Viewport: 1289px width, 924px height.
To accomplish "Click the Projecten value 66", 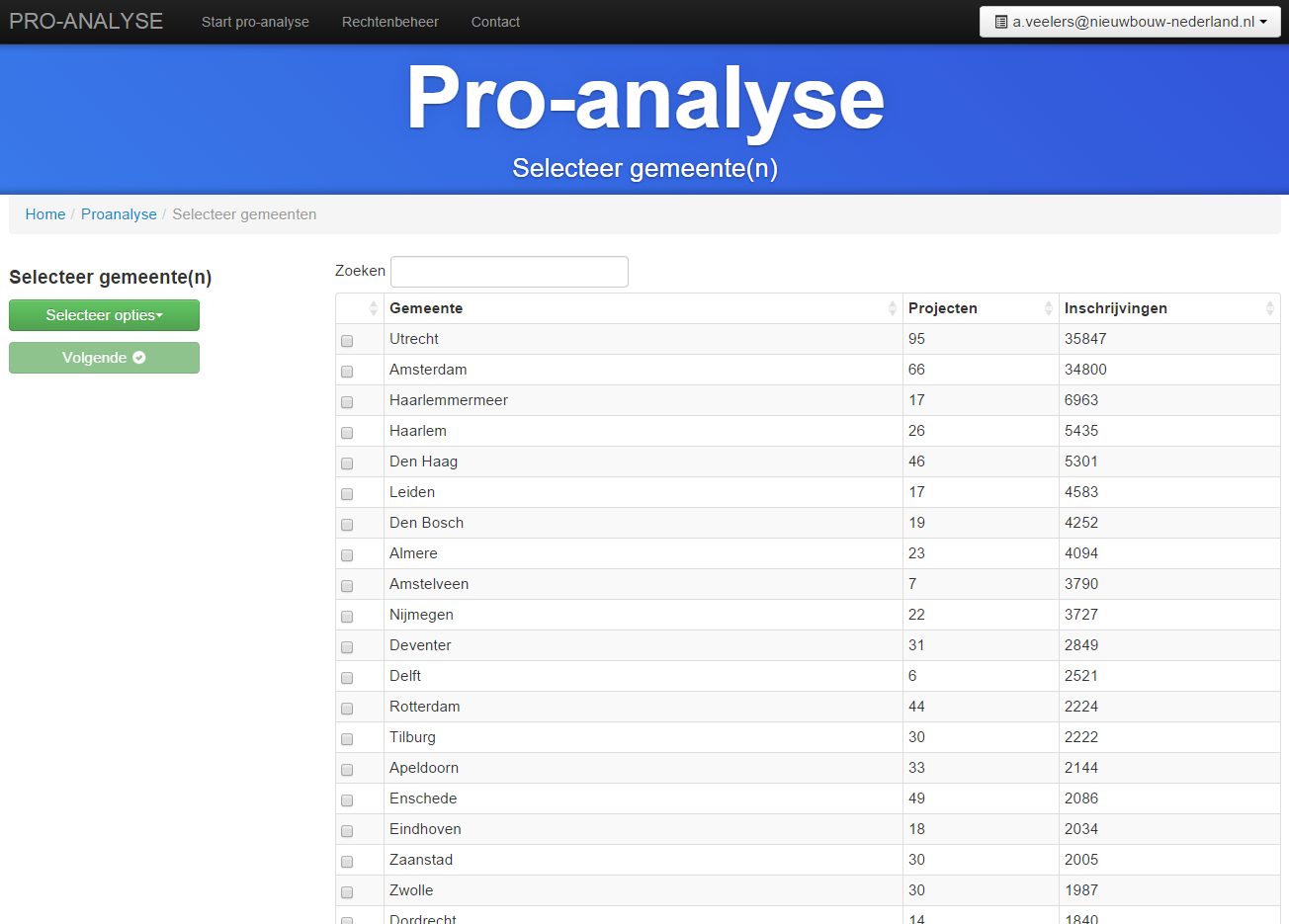I will 916,370.
